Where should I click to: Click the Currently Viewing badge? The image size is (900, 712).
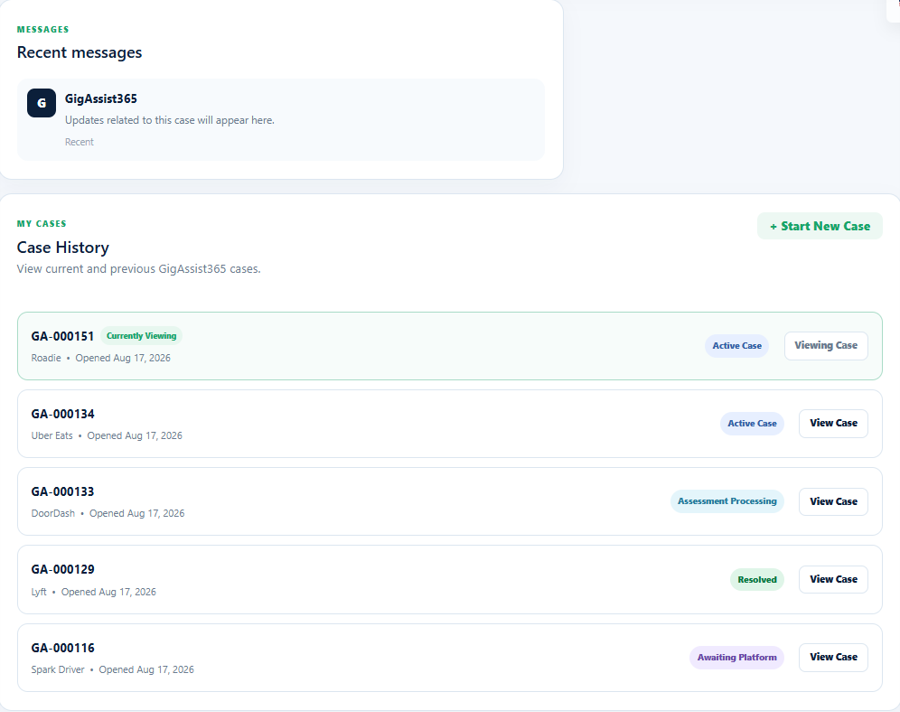141,336
